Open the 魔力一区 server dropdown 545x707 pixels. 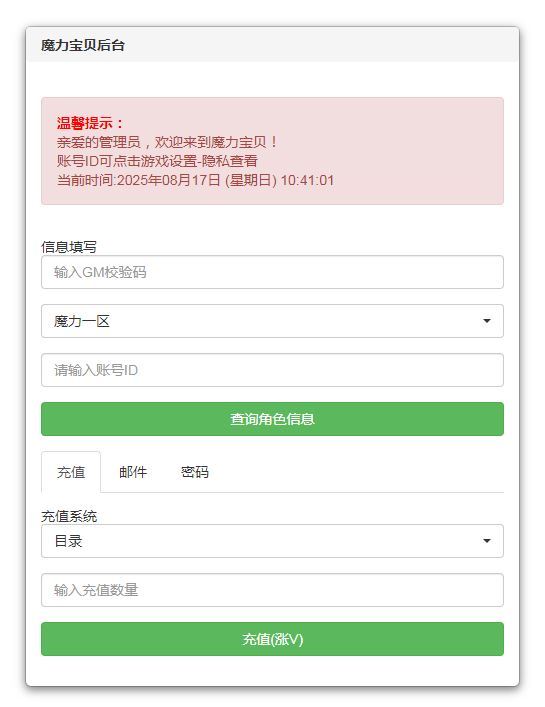tap(272, 321)
